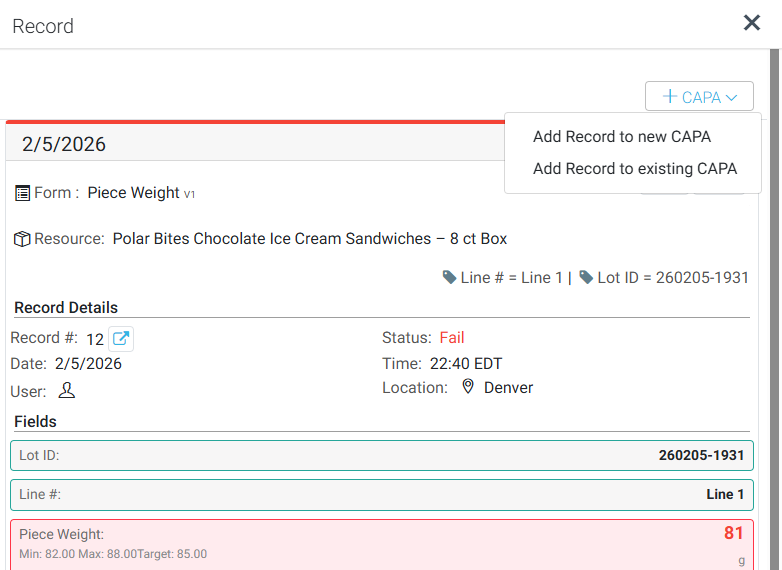Click the location pin icon beside Denver

467,387
